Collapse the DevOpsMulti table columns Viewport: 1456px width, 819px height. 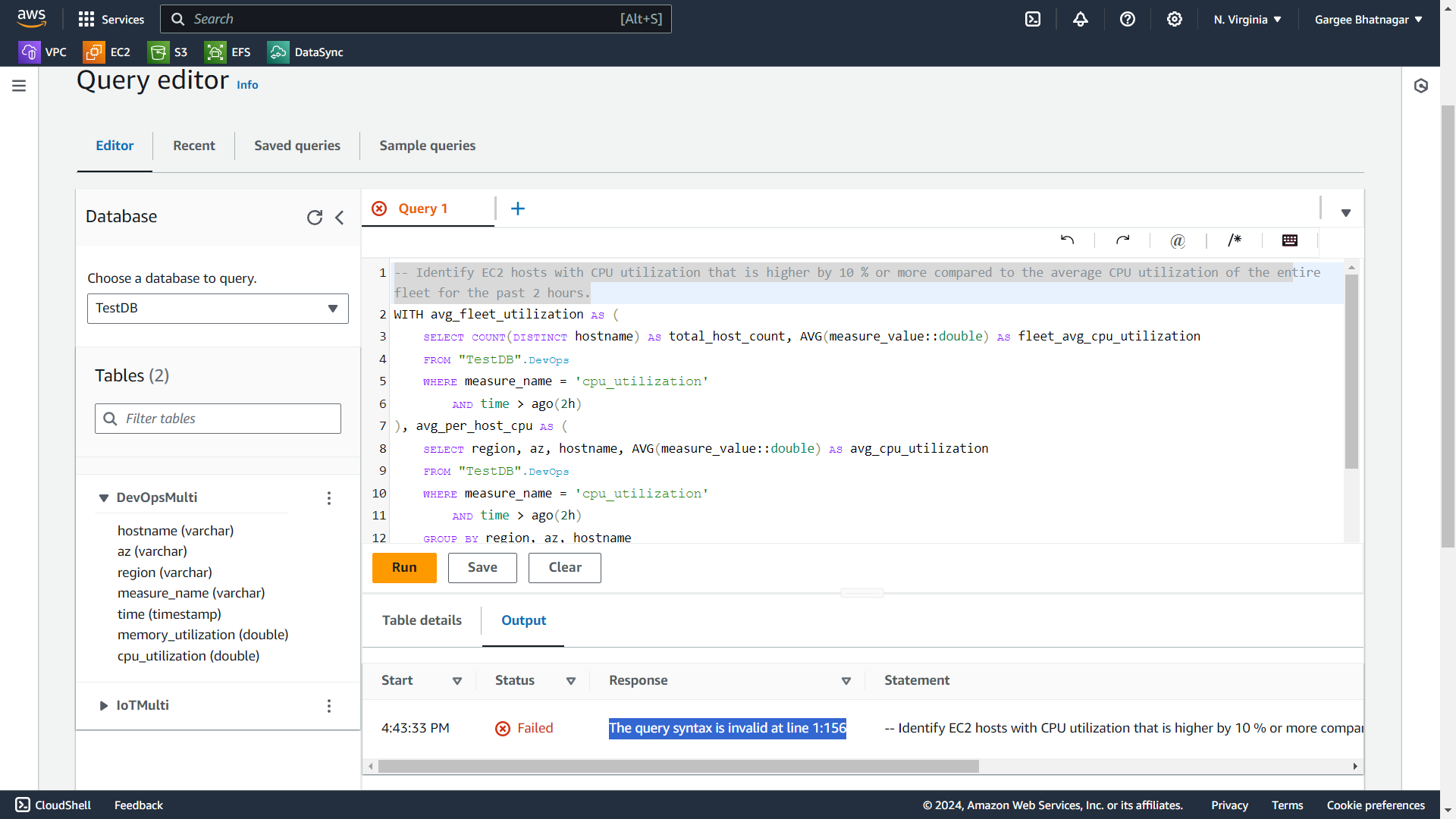pyautogui.click(x=104, y=498)
